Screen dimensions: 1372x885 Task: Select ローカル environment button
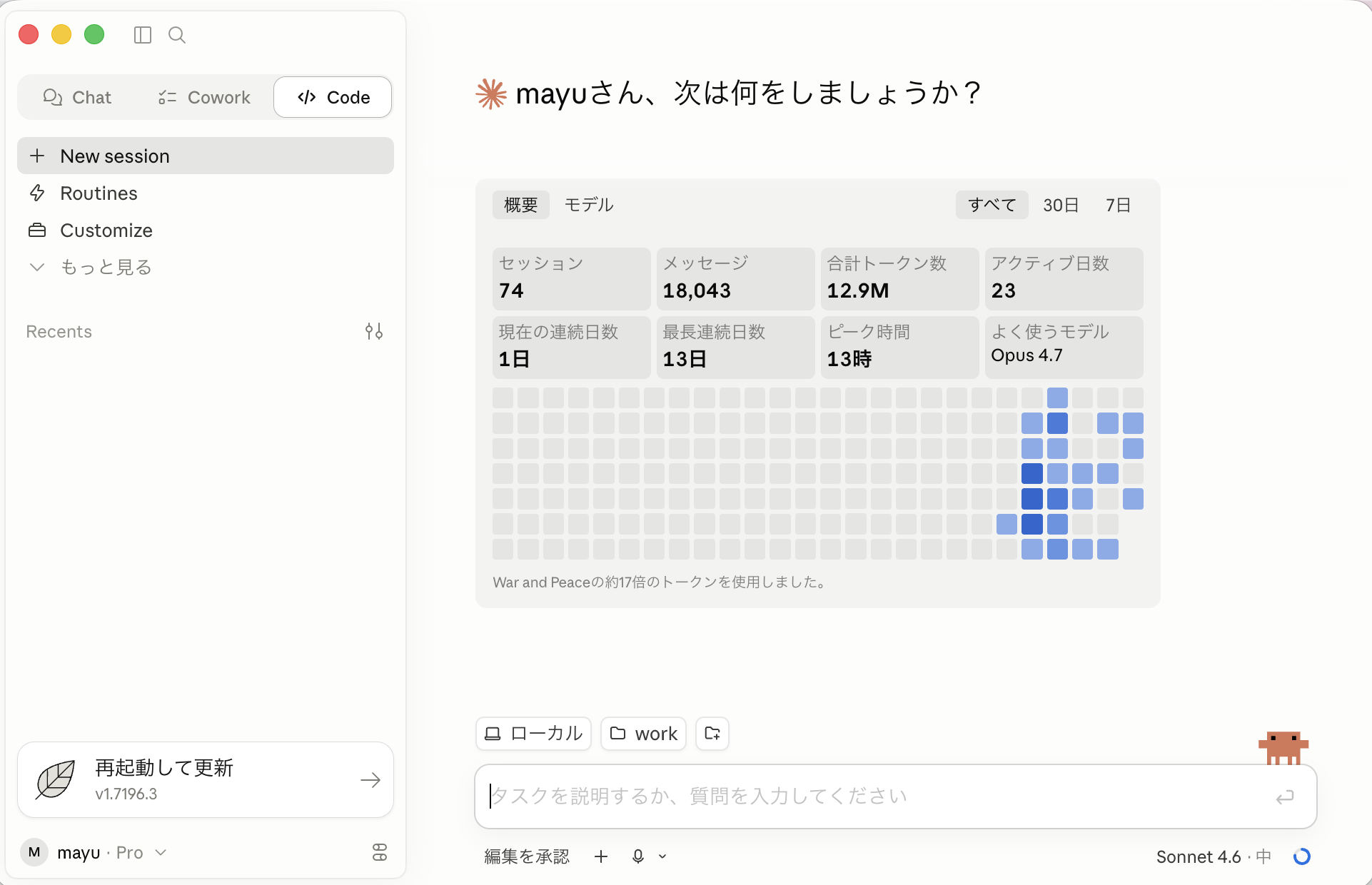(533, 734)
